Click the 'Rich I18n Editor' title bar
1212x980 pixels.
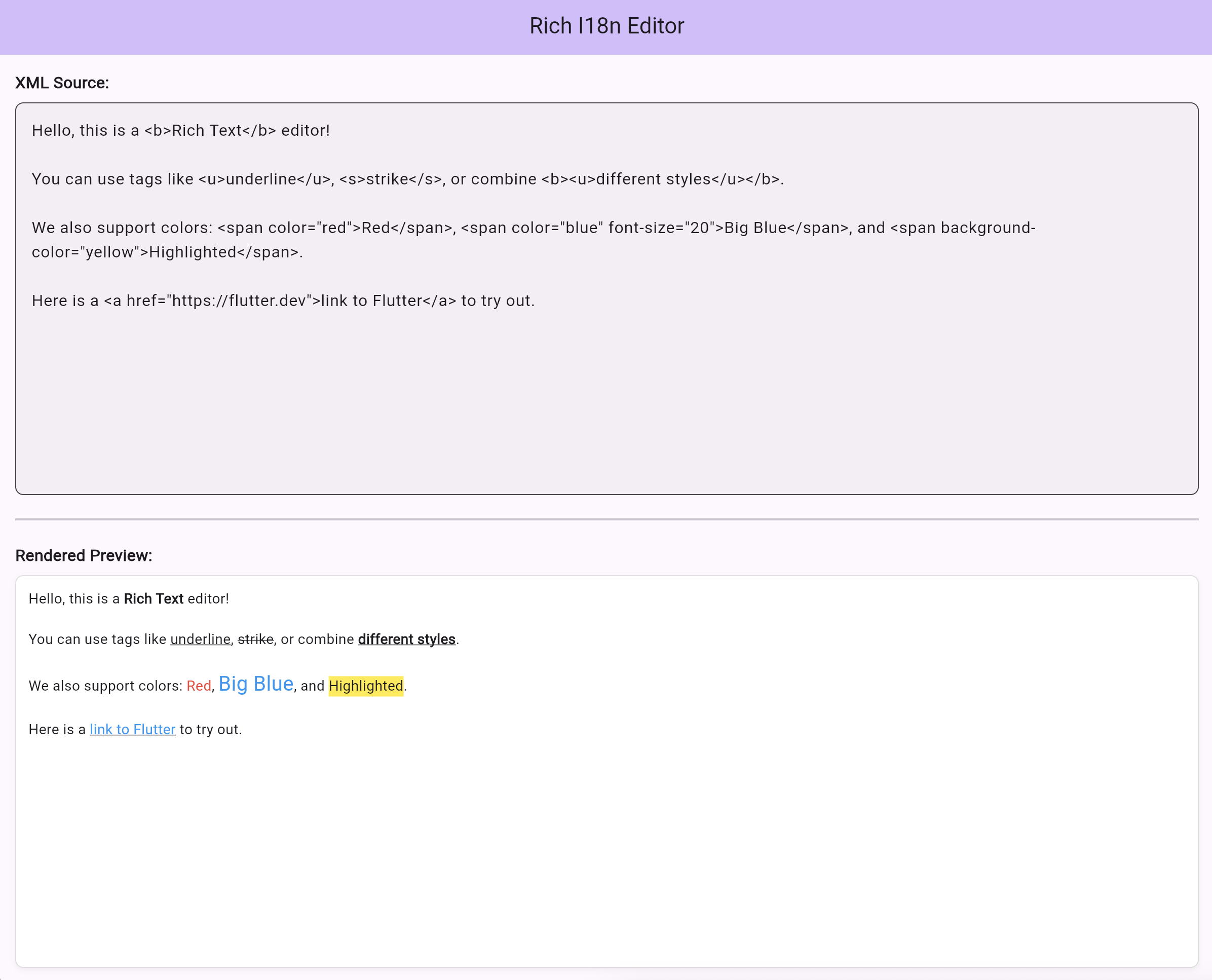click(605, 25)
